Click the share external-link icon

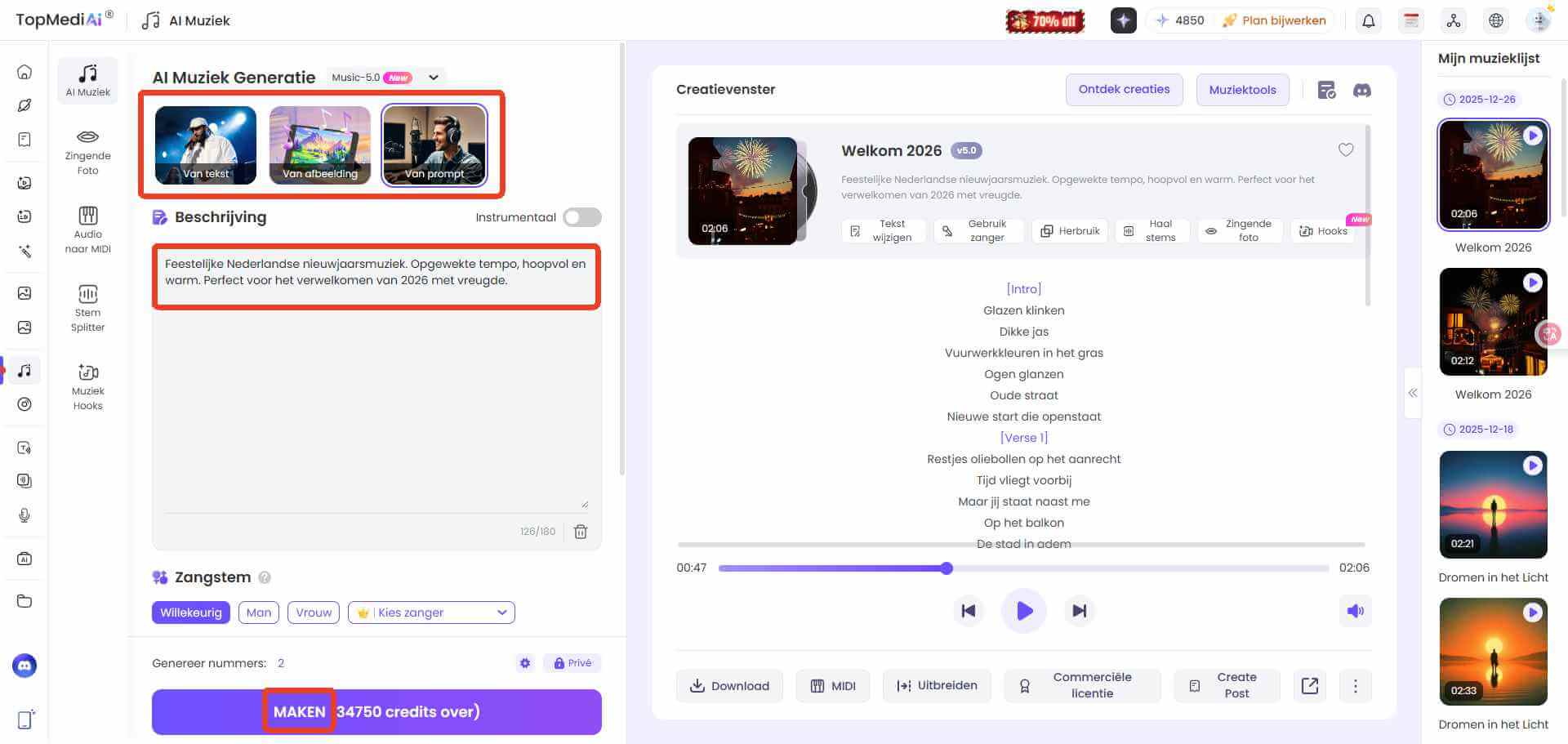click(x=1309, y=686)
